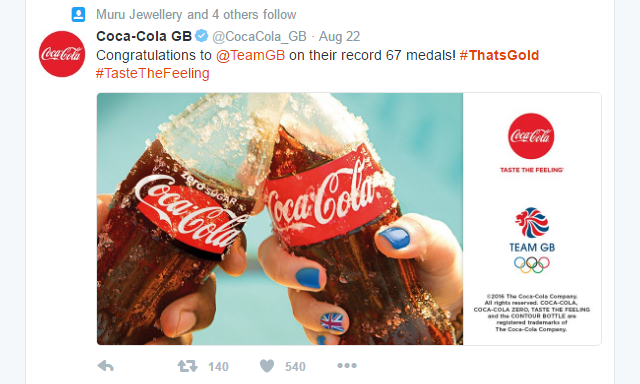
Task: Click the like count 540
Action: 295,366
